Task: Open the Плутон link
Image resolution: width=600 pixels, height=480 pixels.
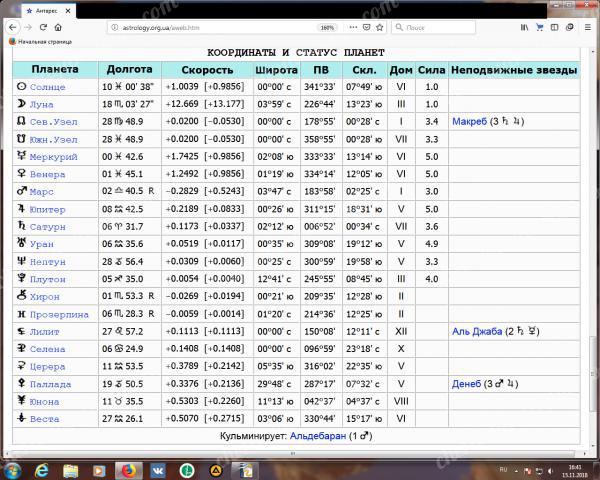Action: [x=47, y=279]
